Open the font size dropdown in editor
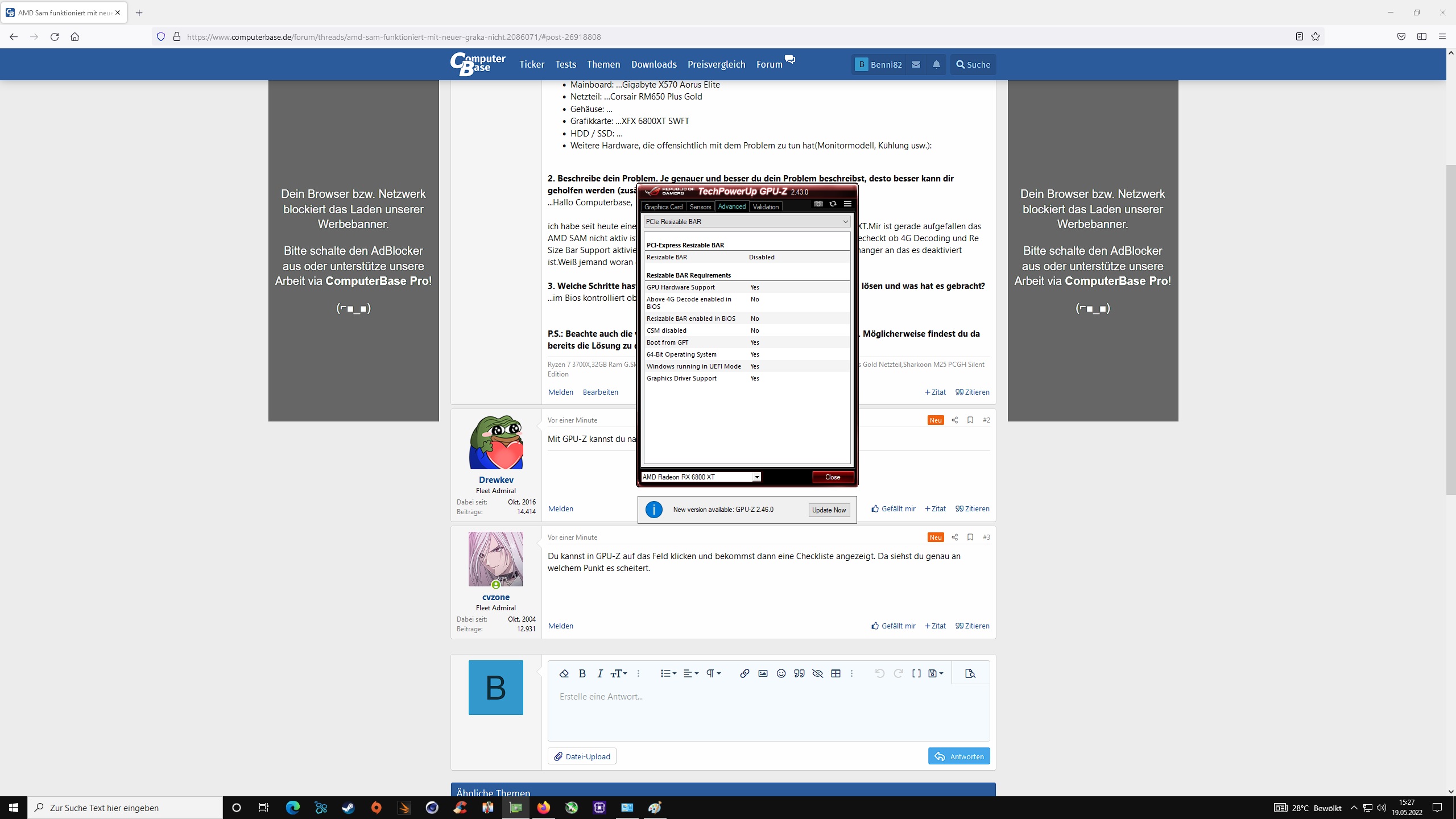 tap(618, 673)
